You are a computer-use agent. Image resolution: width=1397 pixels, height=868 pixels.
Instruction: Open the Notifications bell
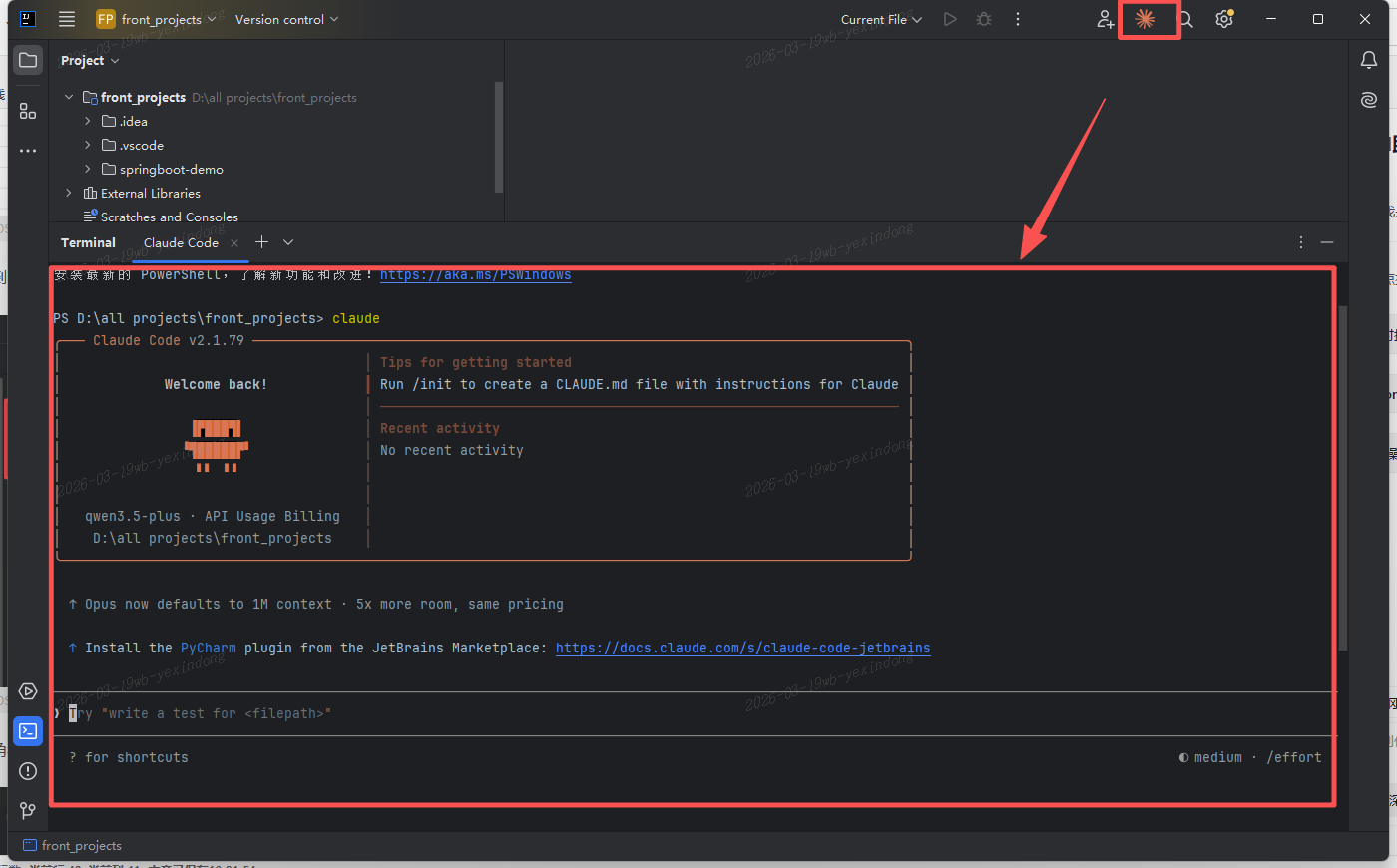point(1369,60)
